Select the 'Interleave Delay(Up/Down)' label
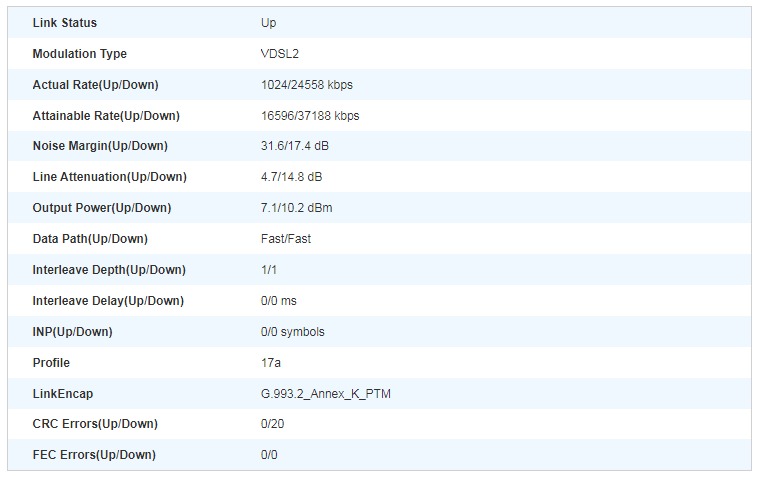The image size is (768, 479). tap(108, 301)
